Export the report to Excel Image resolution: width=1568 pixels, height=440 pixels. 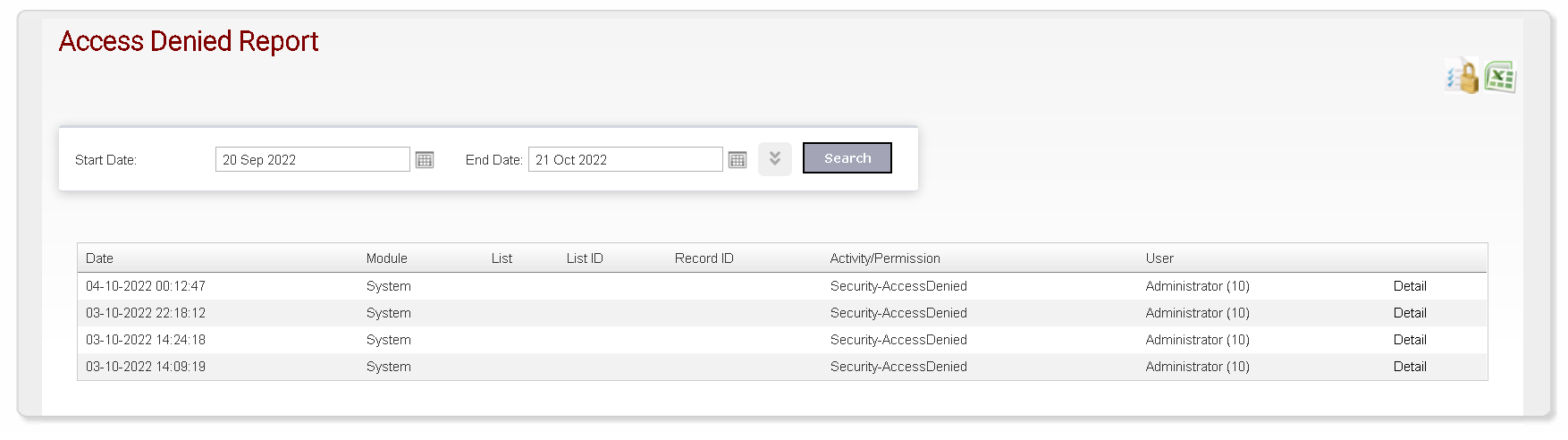click(1500, 77)
